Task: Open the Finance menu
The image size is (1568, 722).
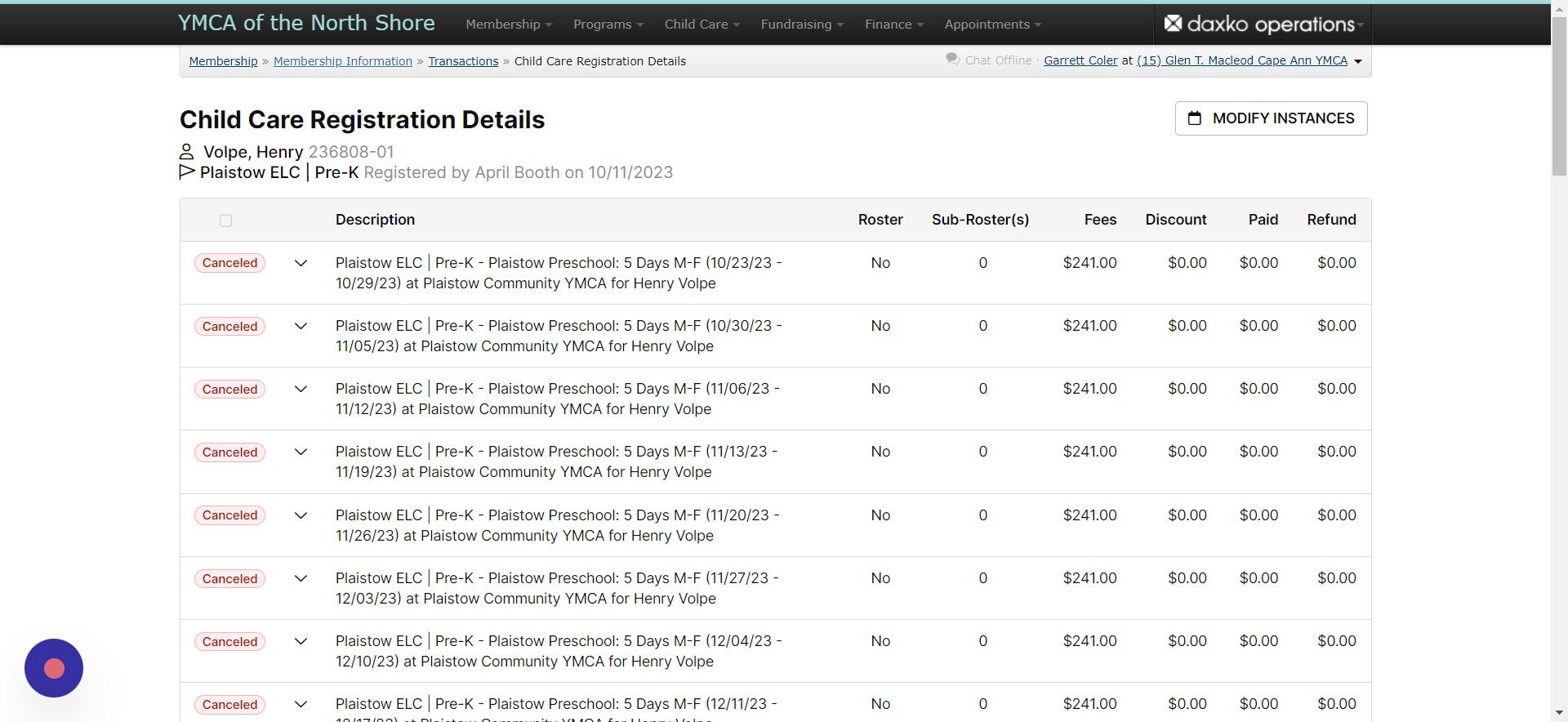Action: tap(893, 25)
